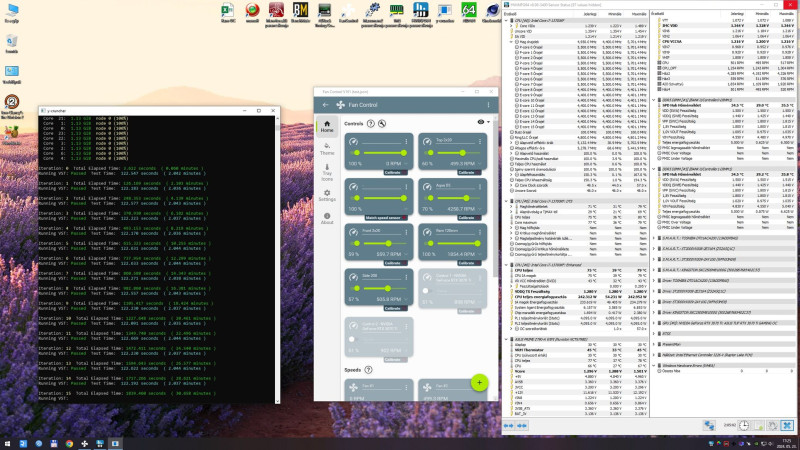Screen dimensions: 800x450
Task: Open Fan Control's header three-dot menu
Action: pyautogui.click(x=488, y=105)
